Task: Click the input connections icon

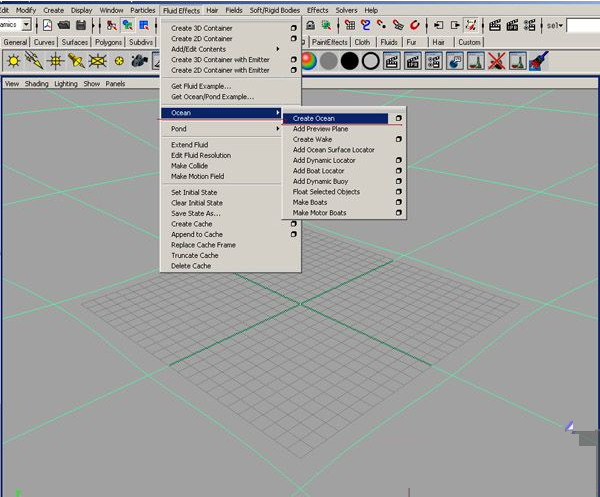Action: (x=439, y=25)
